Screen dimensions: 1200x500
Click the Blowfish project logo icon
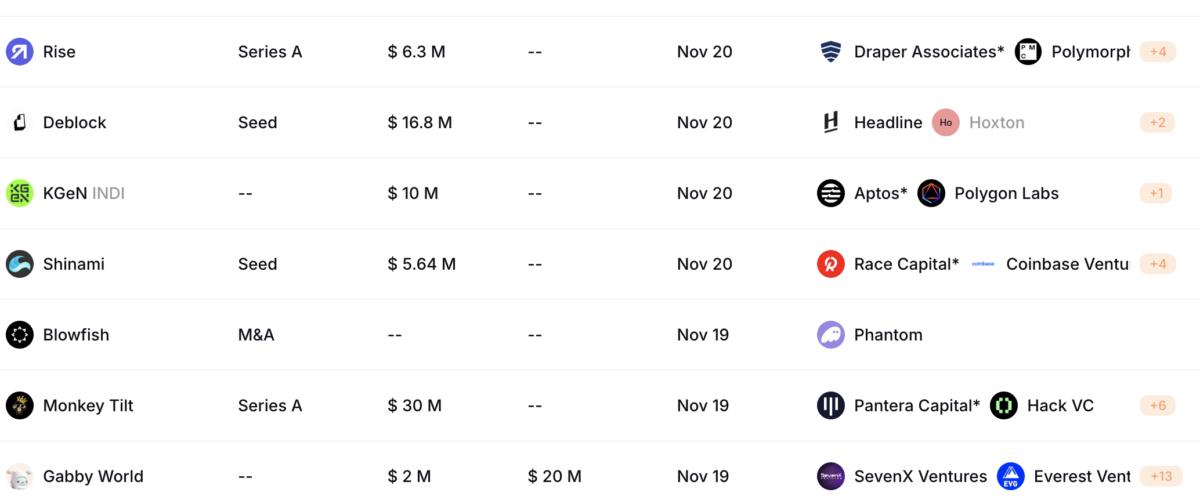point(20,335)
